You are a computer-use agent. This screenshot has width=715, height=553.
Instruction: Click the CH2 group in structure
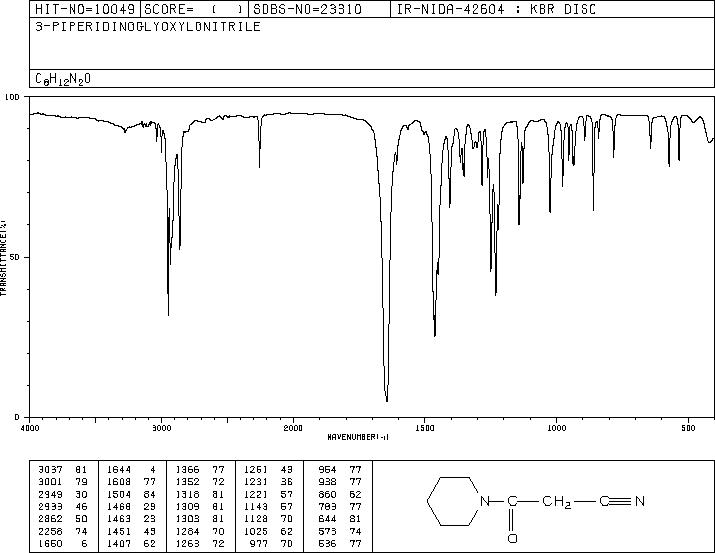point(557,502)
